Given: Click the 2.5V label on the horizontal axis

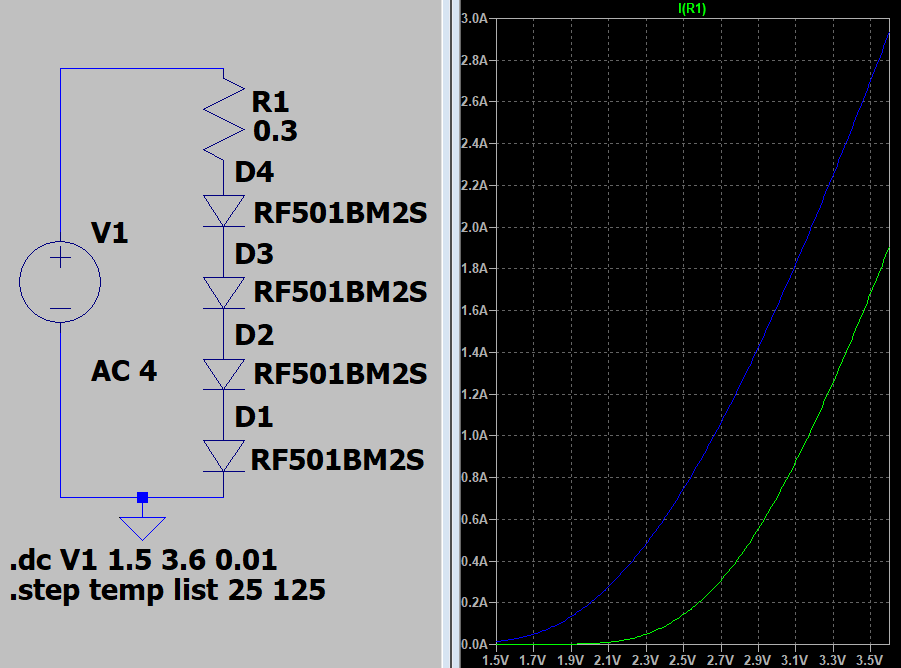Looking at the screenshot, I should click(x=682, y=660).
